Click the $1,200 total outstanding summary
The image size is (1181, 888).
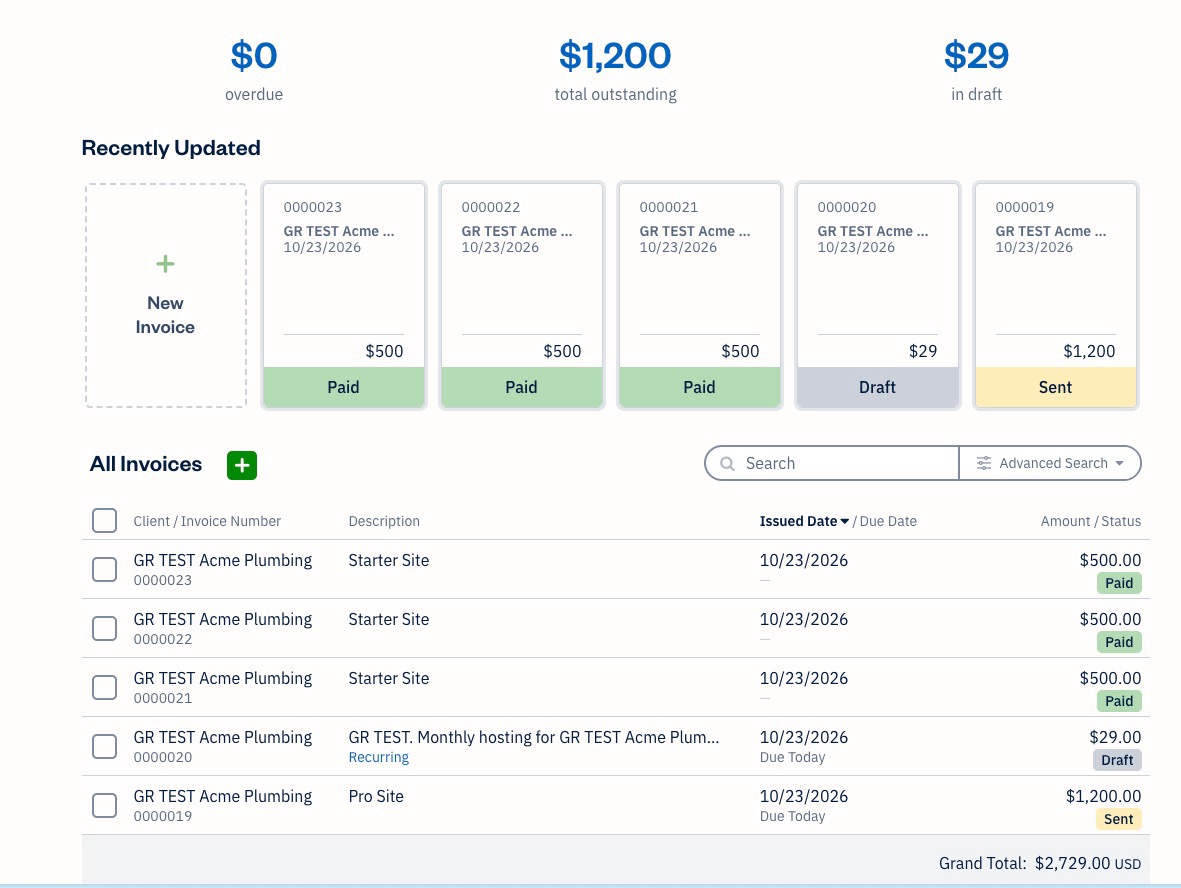[615, 71]
